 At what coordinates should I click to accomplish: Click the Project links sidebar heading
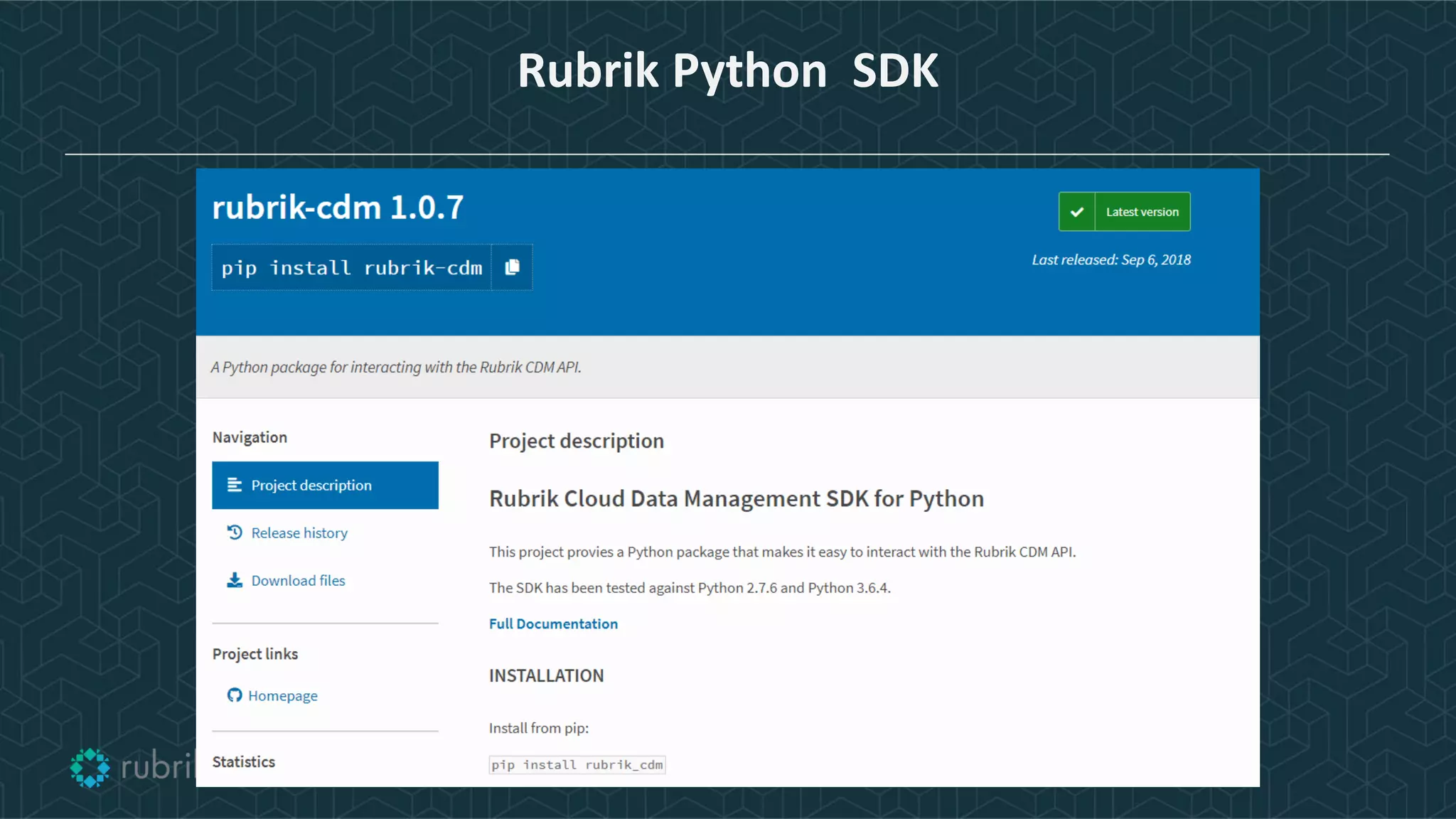pyautogui.click(x=255, y=654)
